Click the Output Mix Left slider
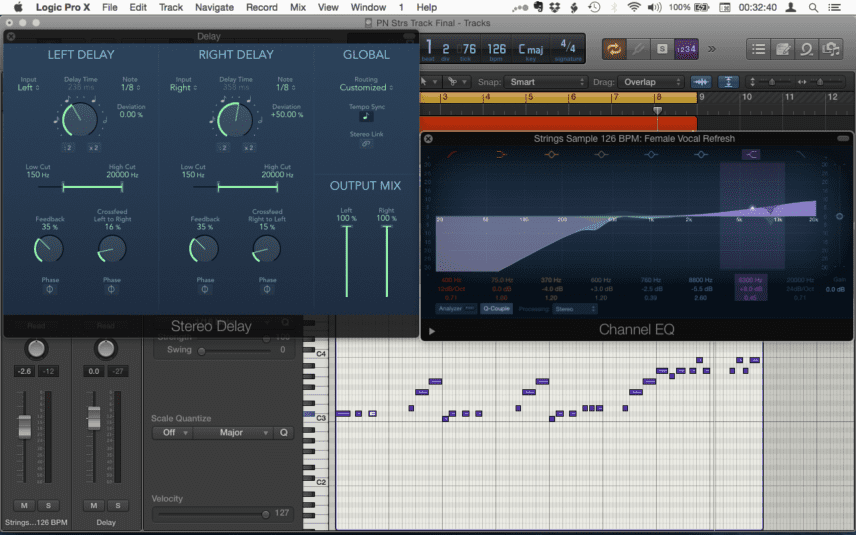 coord(346,261)
